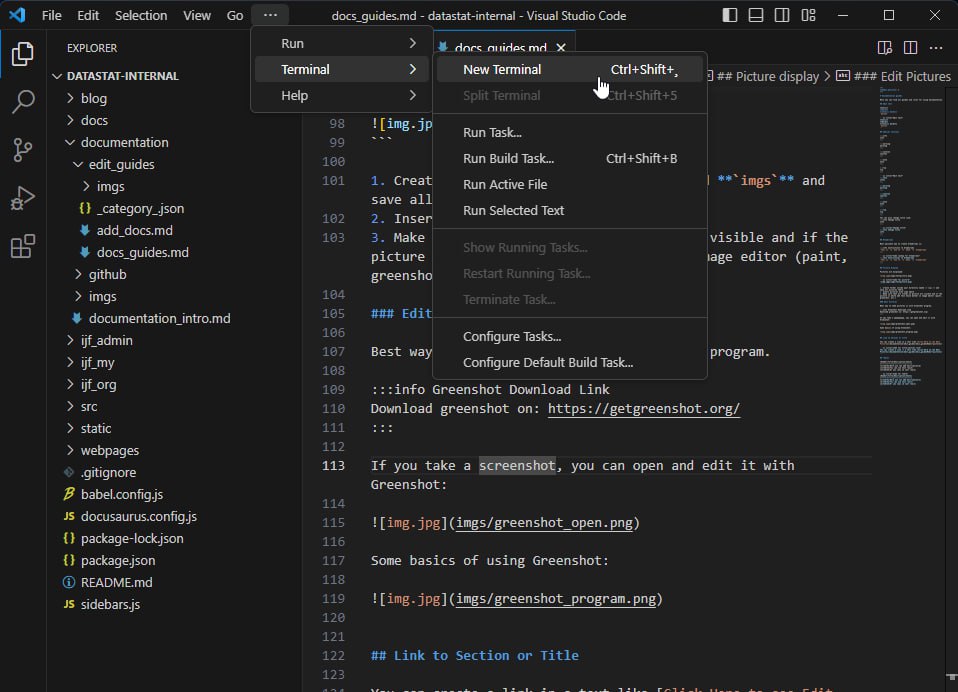Open the File menu
Screen dimensions: 958x692
pos(51,15)
